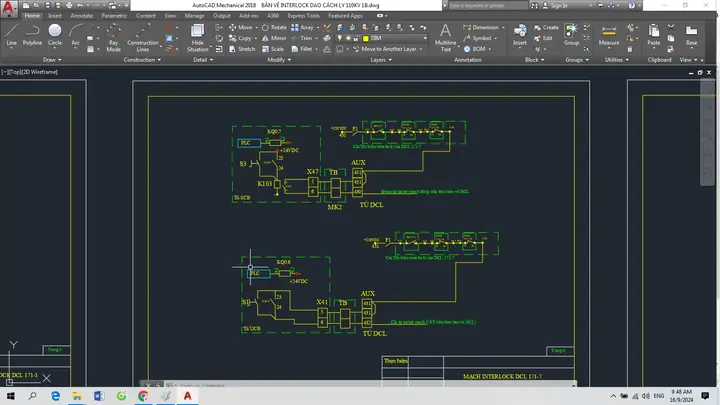Open Microsoft Edge from taskbar
The image size is (720, 405).
coord(56,396)
